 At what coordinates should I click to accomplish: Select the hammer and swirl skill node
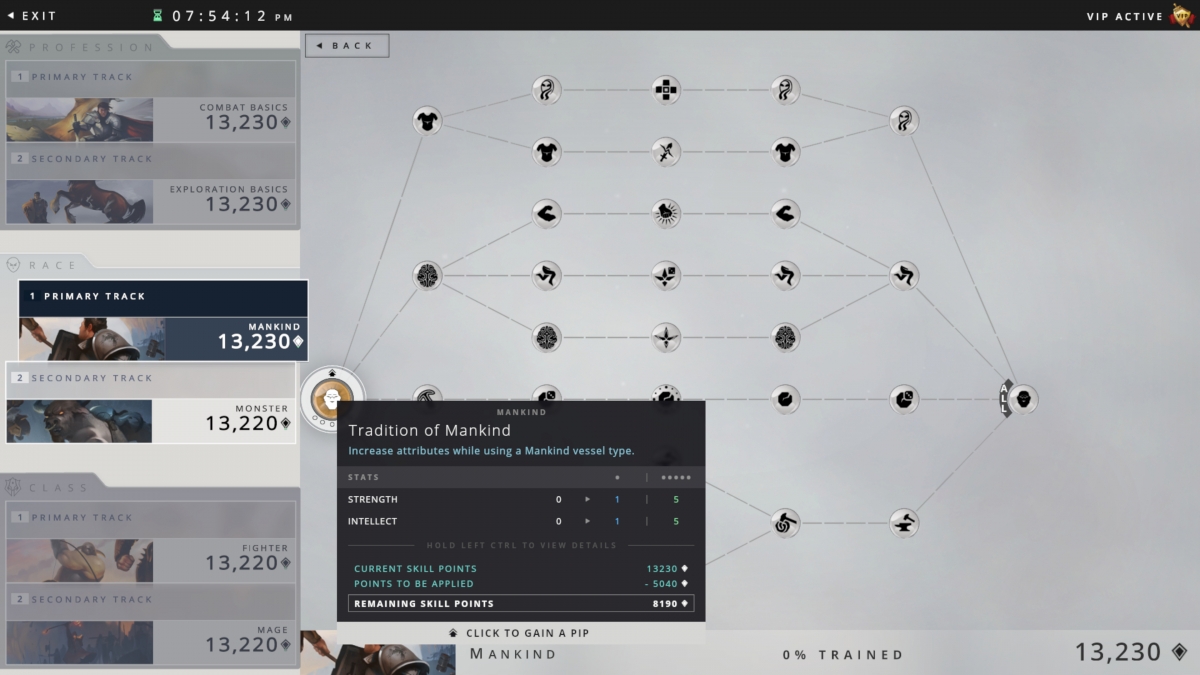(x=784, y=522)
